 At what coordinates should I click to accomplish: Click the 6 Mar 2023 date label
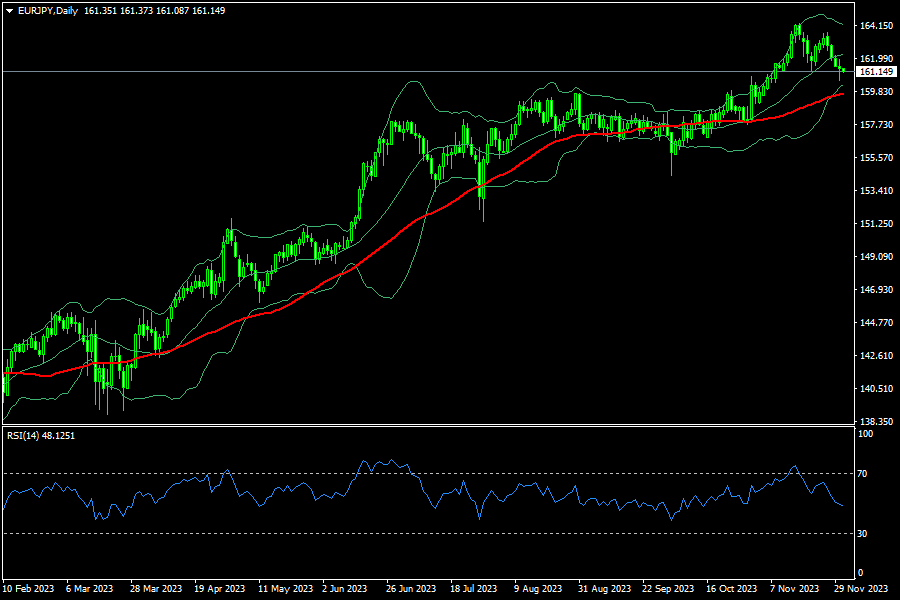pyautogui.click(x=90, y=589)
